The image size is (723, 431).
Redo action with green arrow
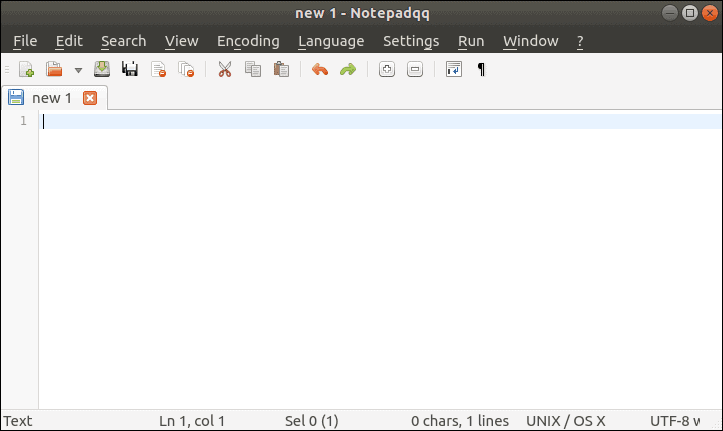348,69
